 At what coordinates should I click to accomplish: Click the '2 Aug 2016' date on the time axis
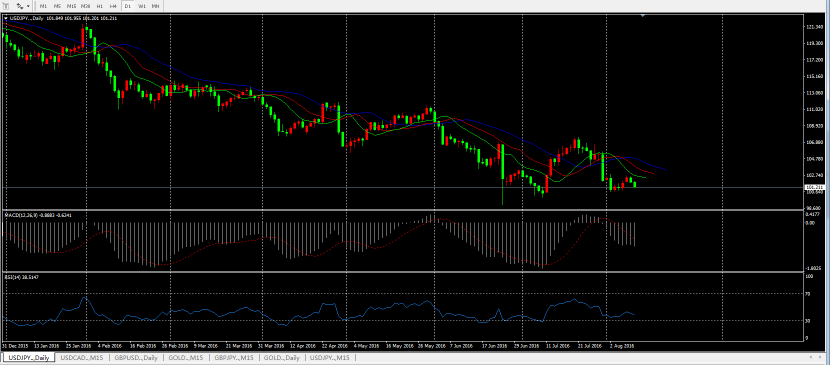(622, 345)
